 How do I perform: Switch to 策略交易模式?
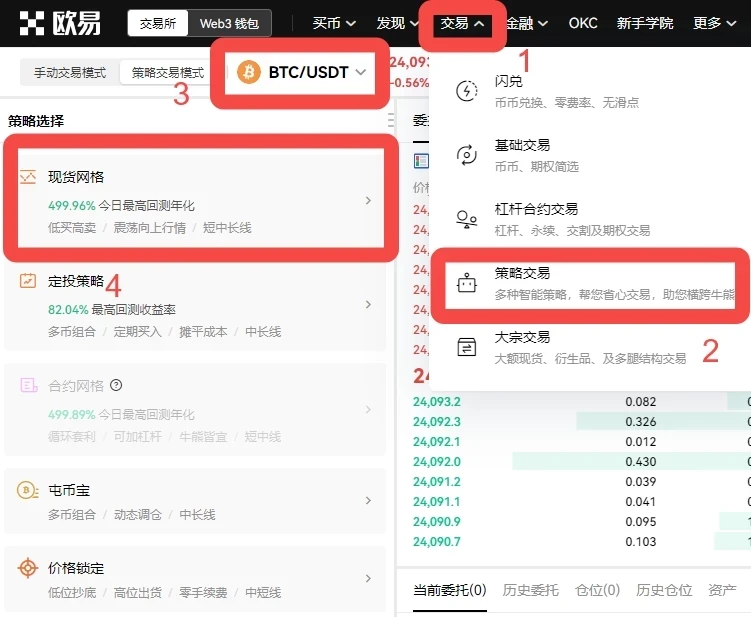(x=167, y=73)
